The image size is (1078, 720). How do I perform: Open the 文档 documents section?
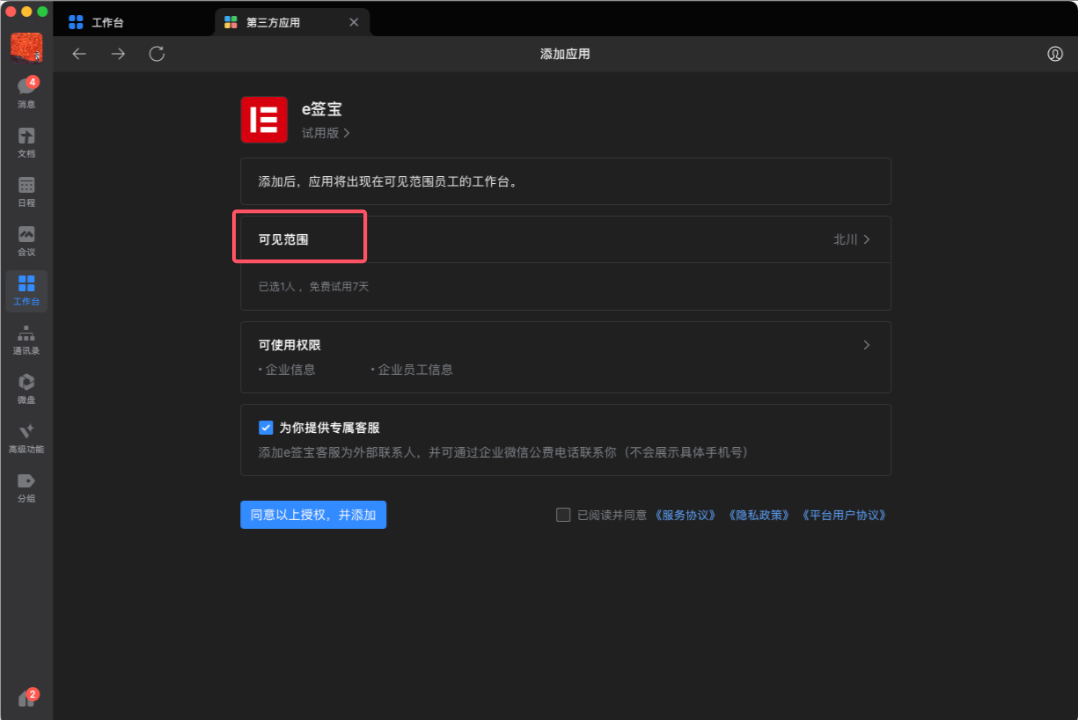tap(26, 142)
